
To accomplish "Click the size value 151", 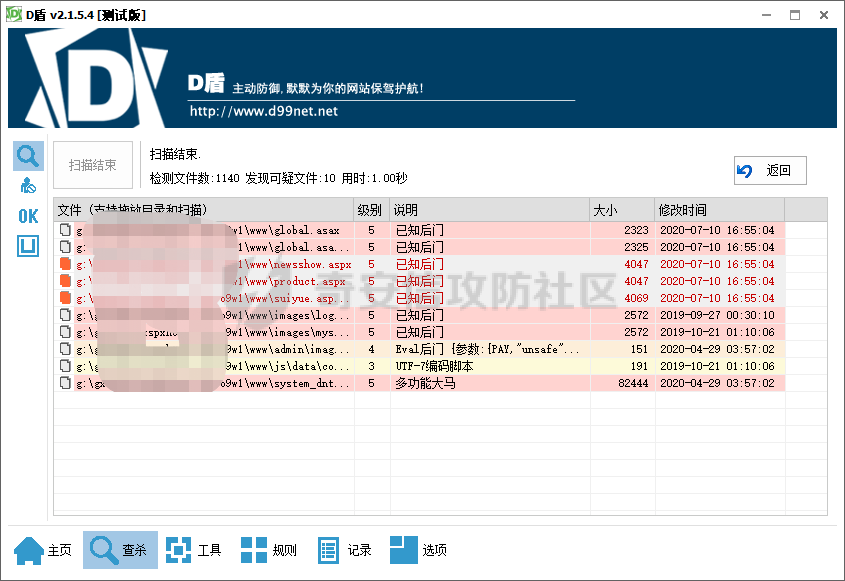I will [x=639, y=349].
